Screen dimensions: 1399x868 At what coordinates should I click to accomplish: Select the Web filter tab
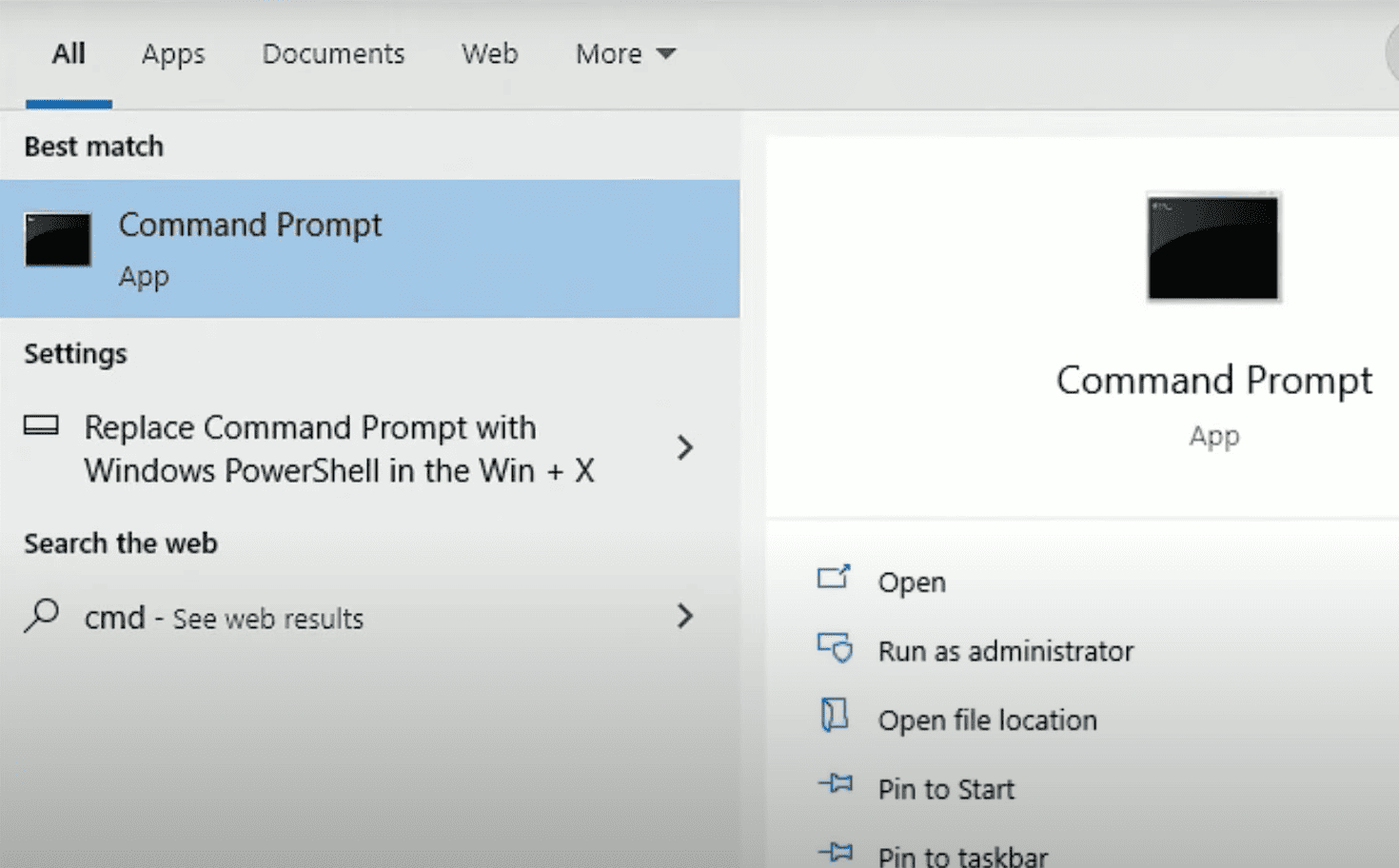point(489,54)
